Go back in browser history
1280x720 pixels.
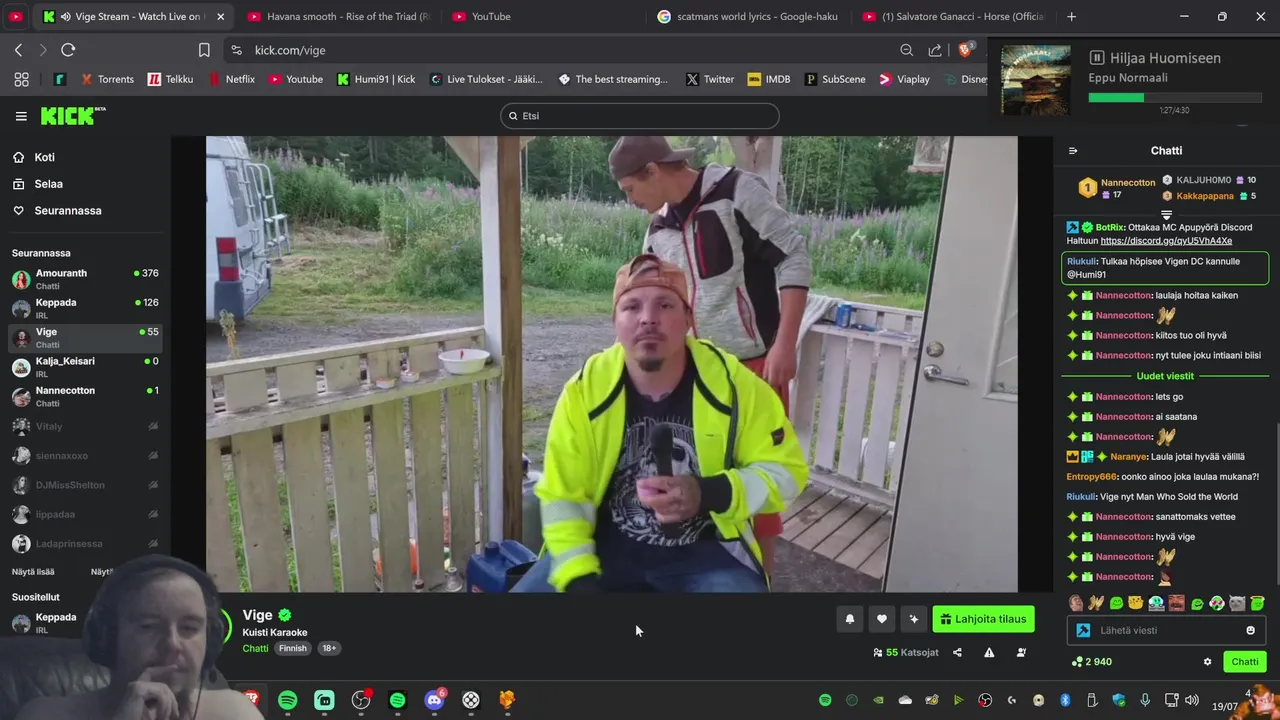pyautogui.click(x=18, y=50)
